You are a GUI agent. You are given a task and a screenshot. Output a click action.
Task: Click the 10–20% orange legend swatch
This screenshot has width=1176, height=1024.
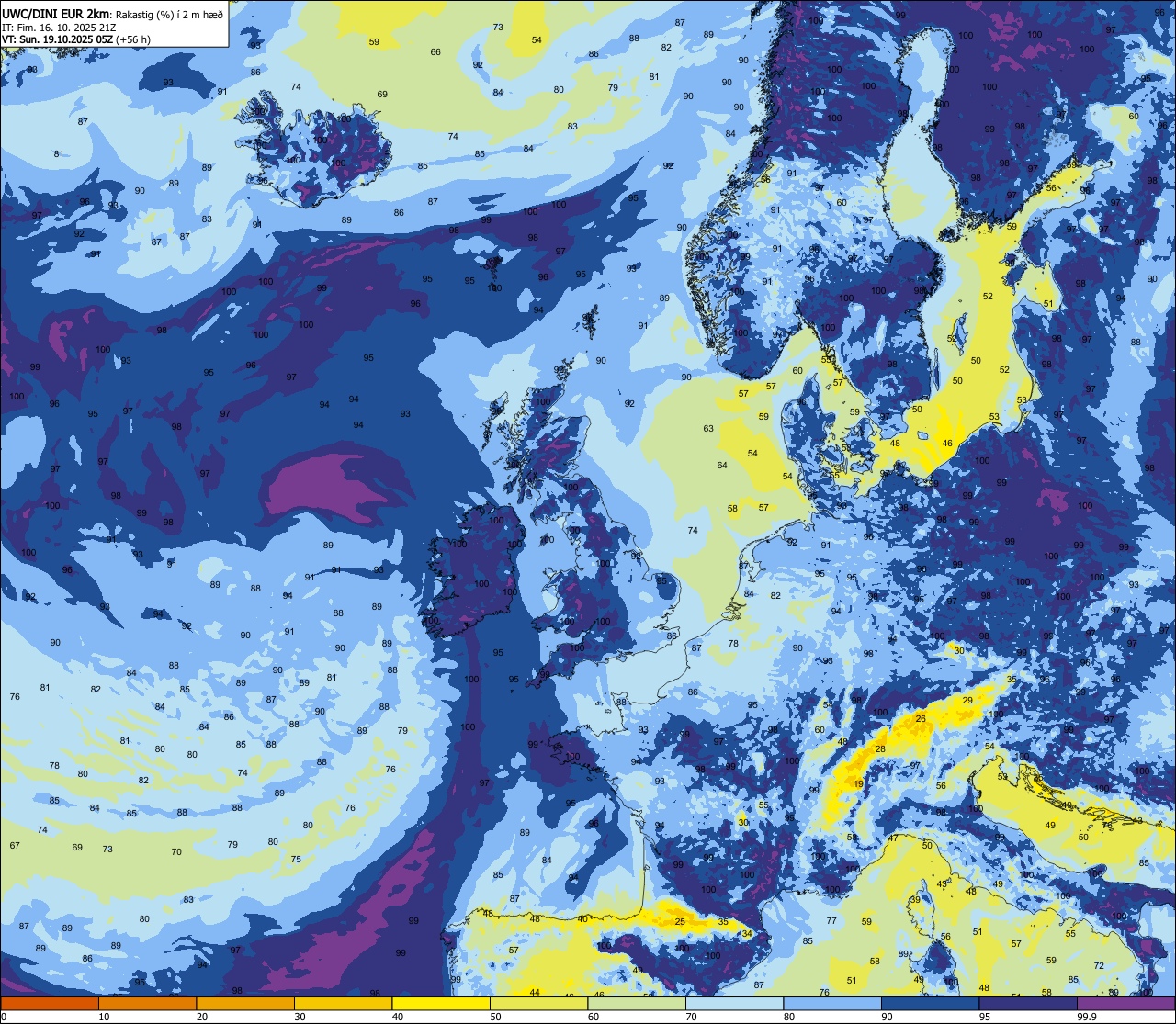tap(147, 1004)
